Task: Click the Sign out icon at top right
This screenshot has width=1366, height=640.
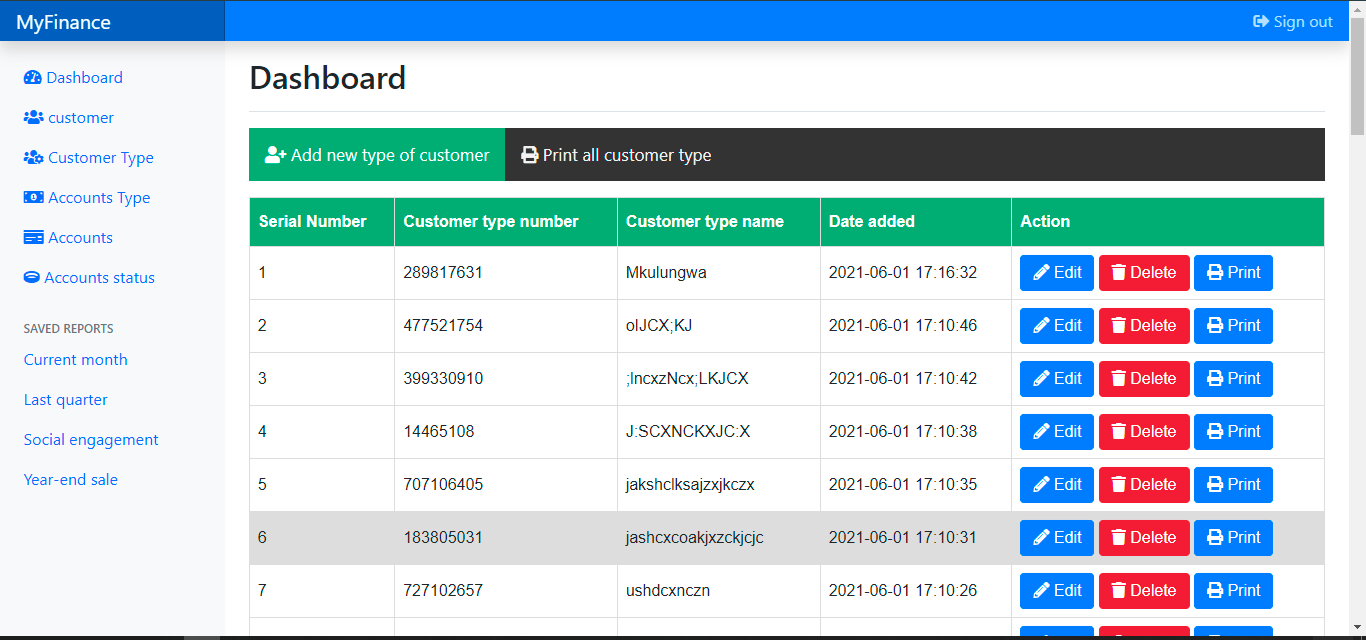Action: tap(1260, 21)
